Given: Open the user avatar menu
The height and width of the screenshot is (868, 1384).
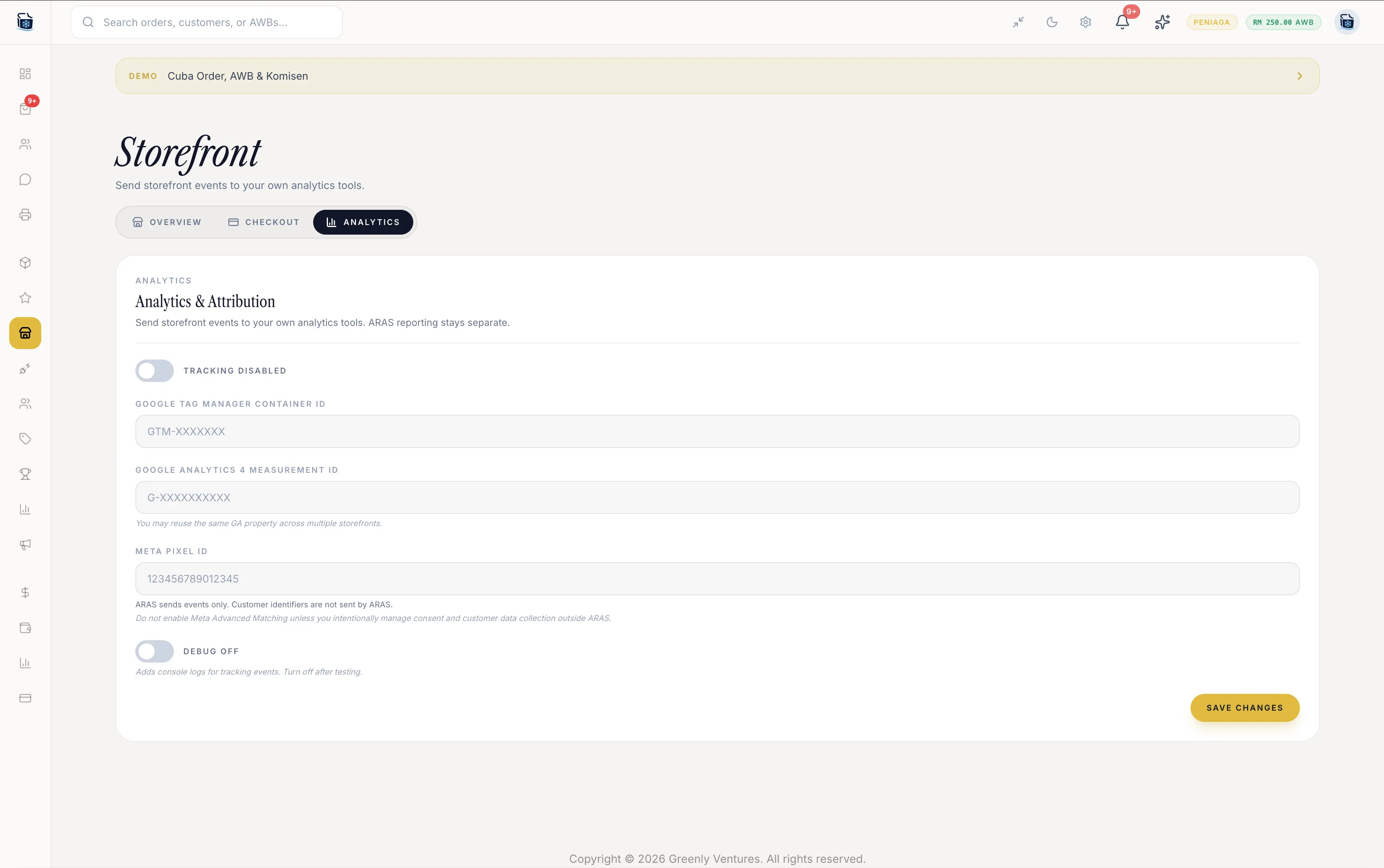Looking at the screenshot, I should [1347, 22].
